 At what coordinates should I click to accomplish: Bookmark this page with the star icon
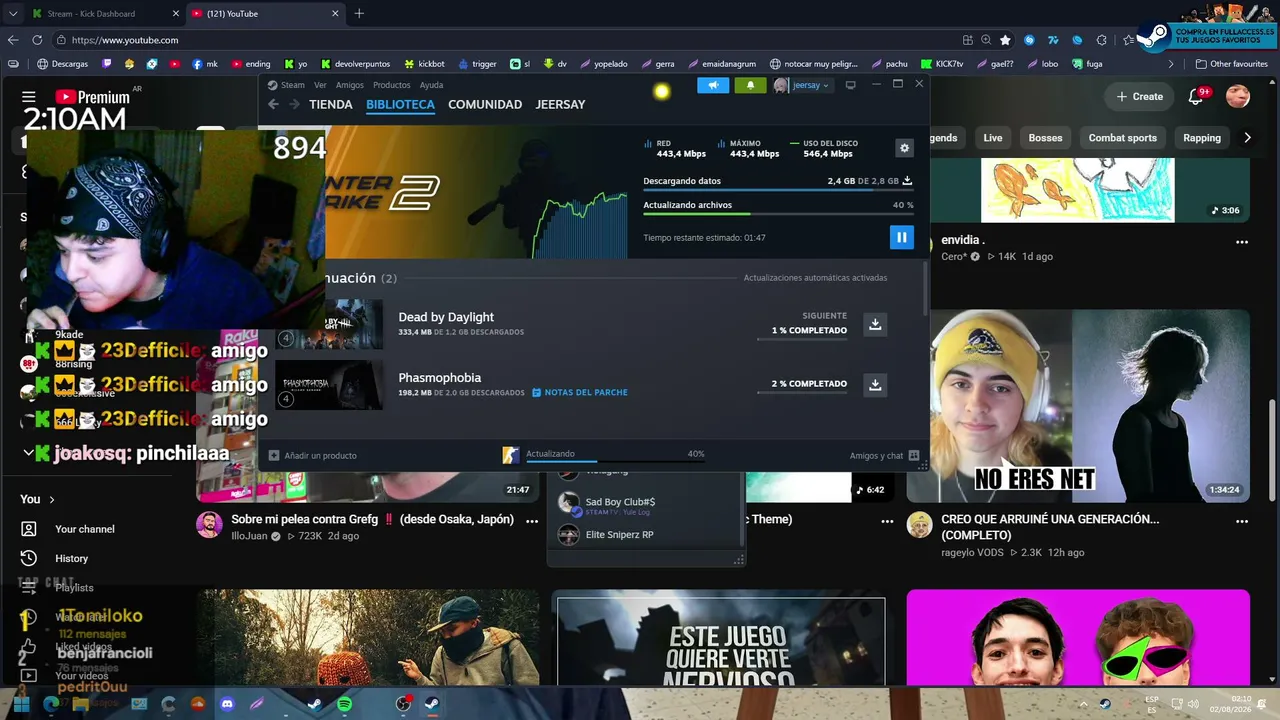pyautogui.click(x=1005, y=40)
